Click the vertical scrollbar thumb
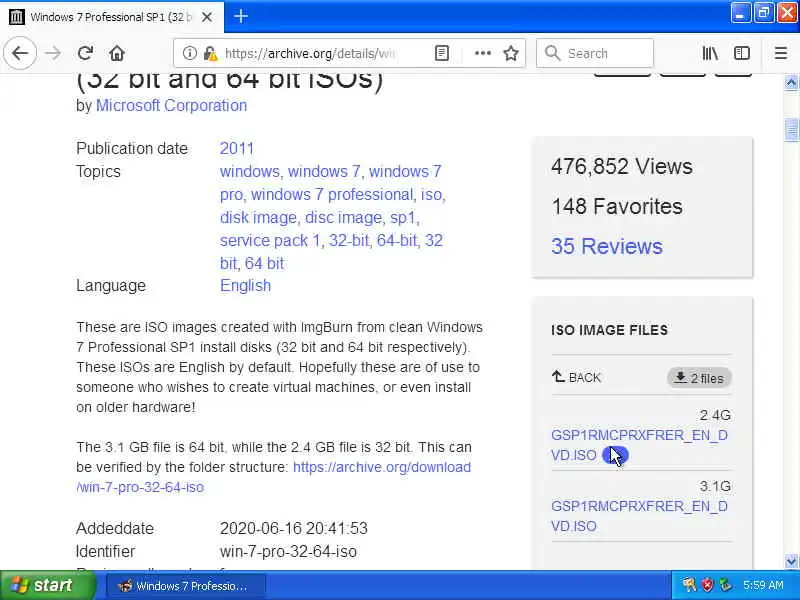Screen dimensions: 800x600 coord(791,129)
